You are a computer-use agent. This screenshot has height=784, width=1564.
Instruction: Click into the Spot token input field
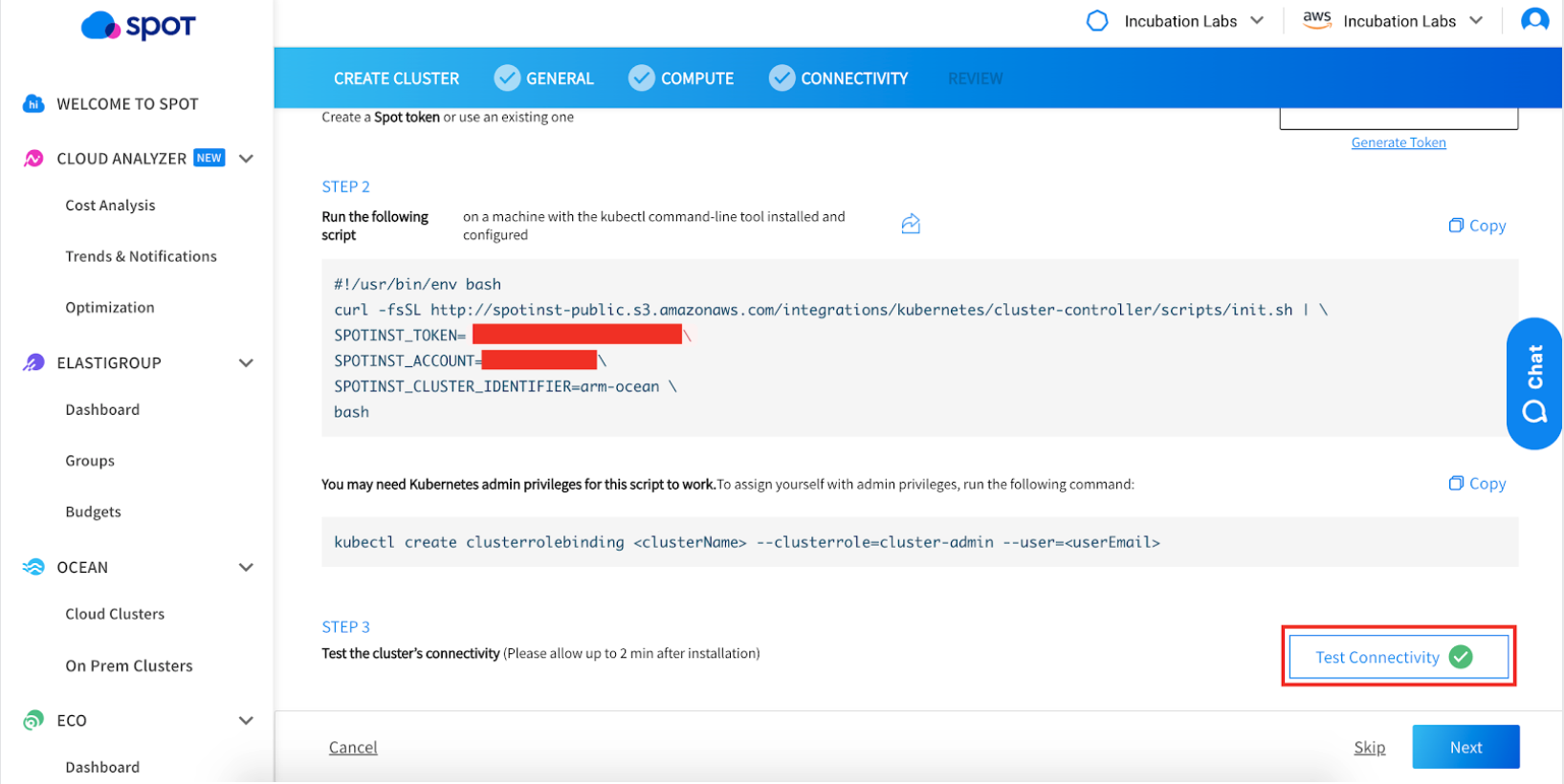pos(1398,120)
